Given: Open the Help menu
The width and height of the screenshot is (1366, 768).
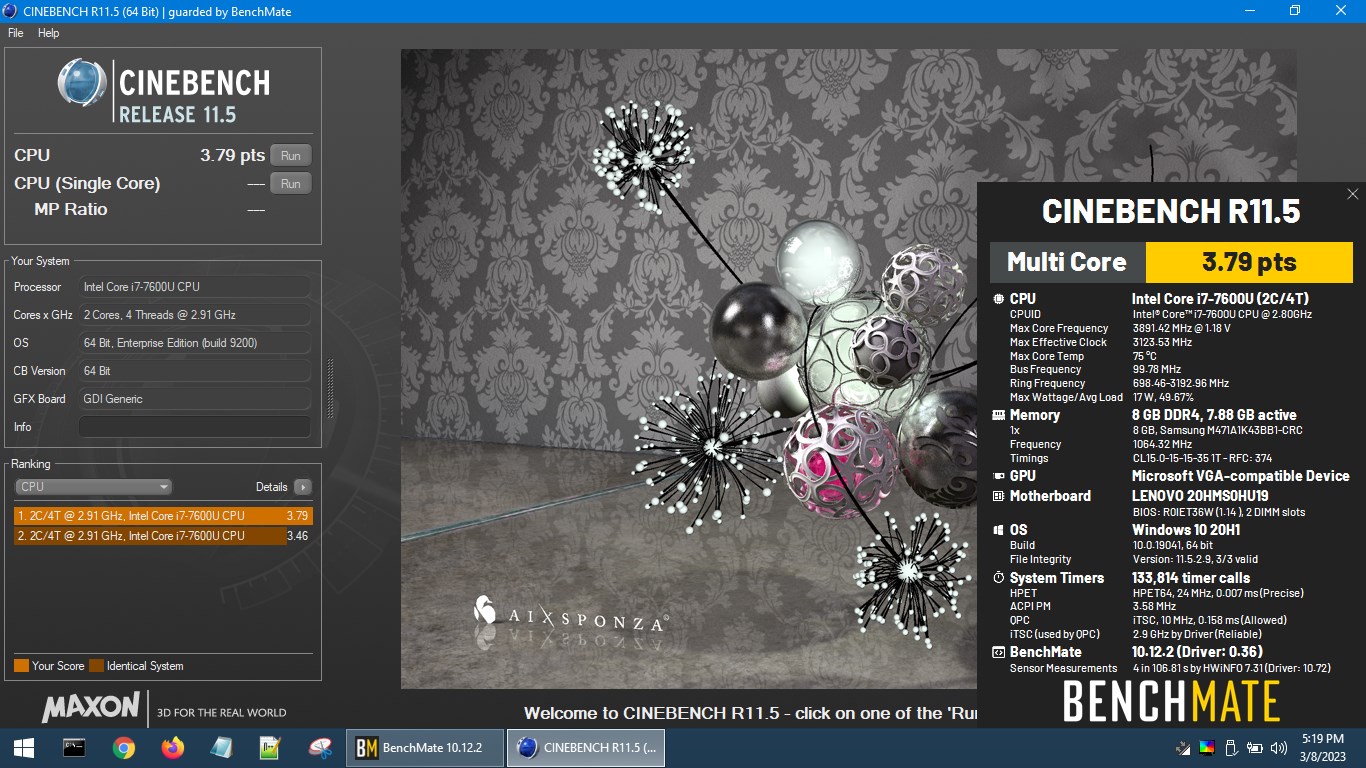Looking at the screenshot, I should pyautogui.click(x=49, y=33).
